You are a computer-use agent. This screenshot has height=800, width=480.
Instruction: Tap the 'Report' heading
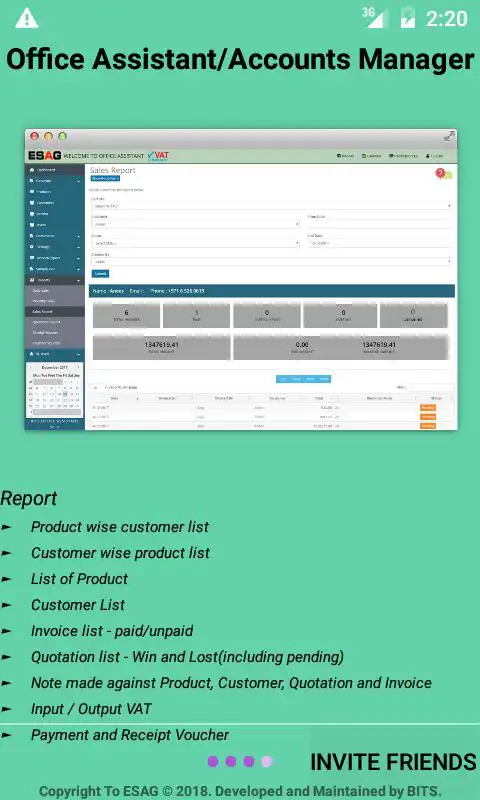(x=29, y=498)
